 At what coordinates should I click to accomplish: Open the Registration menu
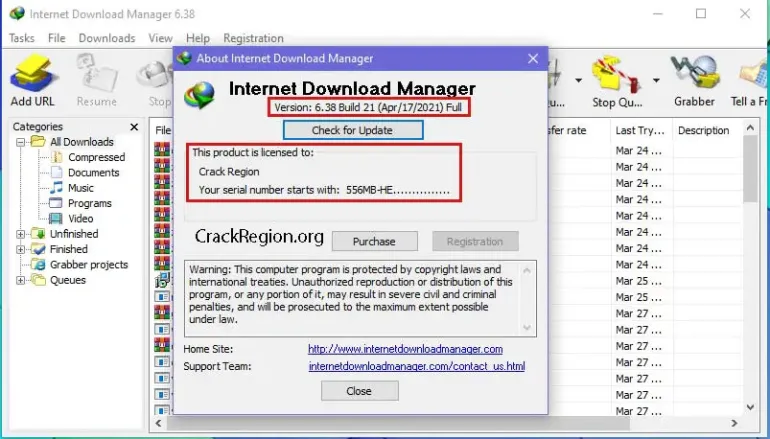click(x=253, y=38)
